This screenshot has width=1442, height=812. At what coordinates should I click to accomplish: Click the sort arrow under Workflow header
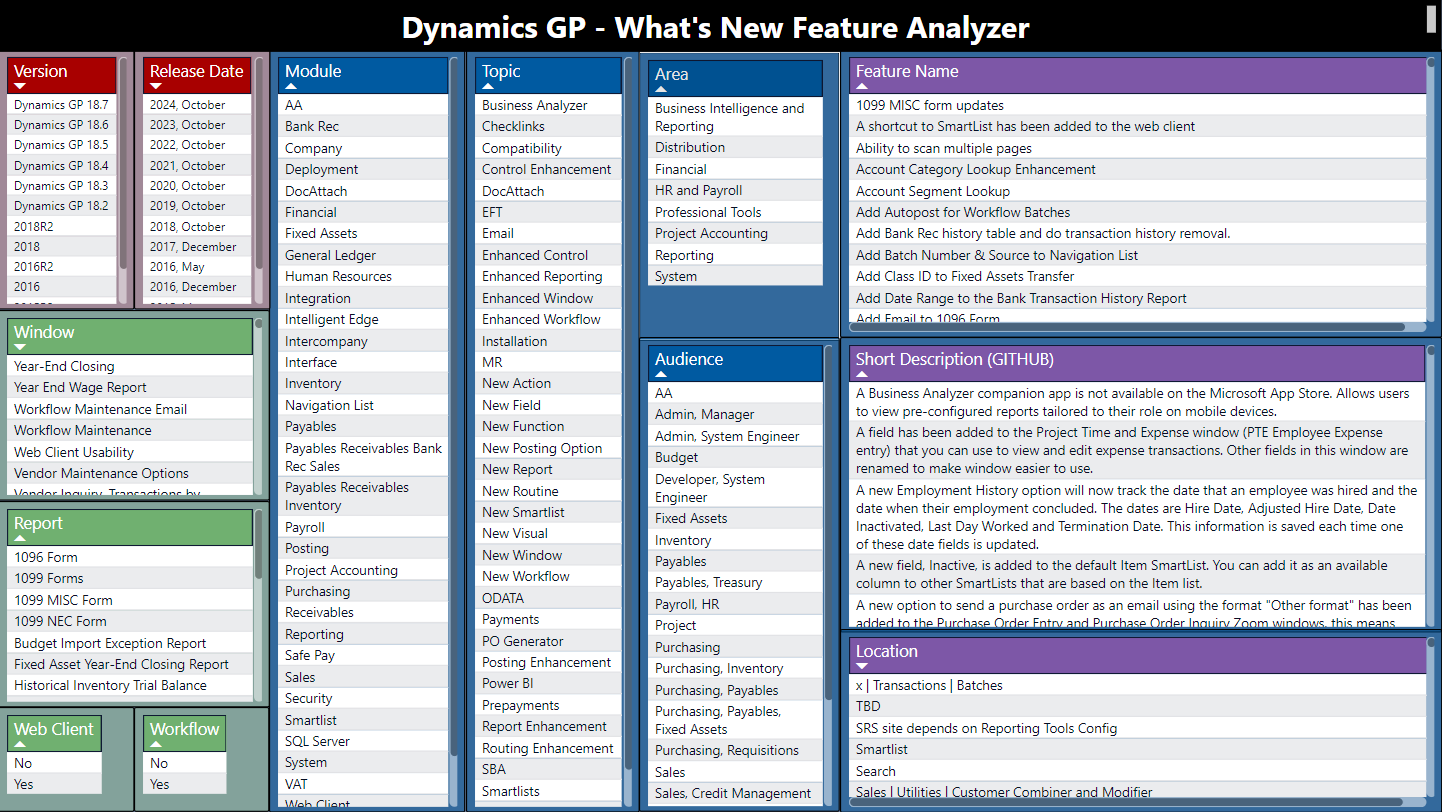coord(156,745)
